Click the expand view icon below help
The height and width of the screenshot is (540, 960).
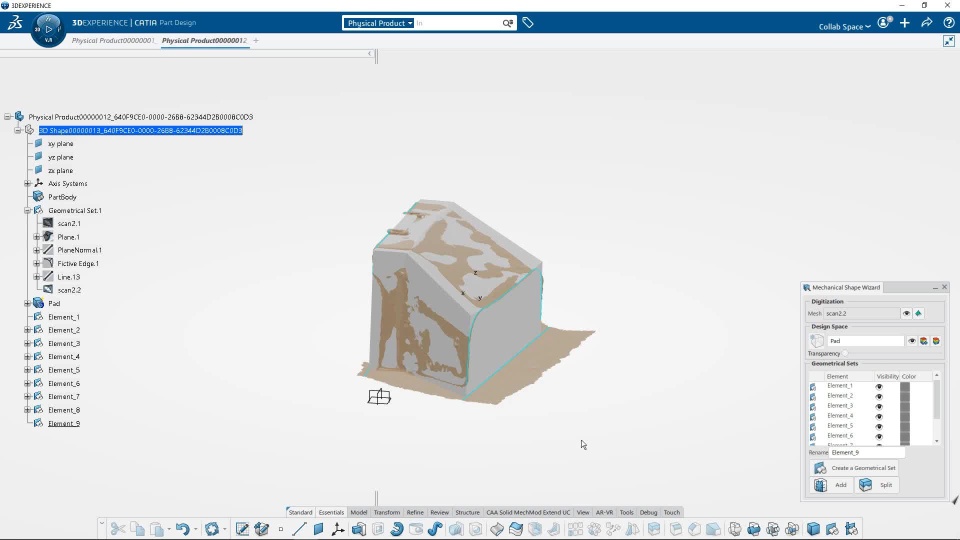click(x=949, y=40)
